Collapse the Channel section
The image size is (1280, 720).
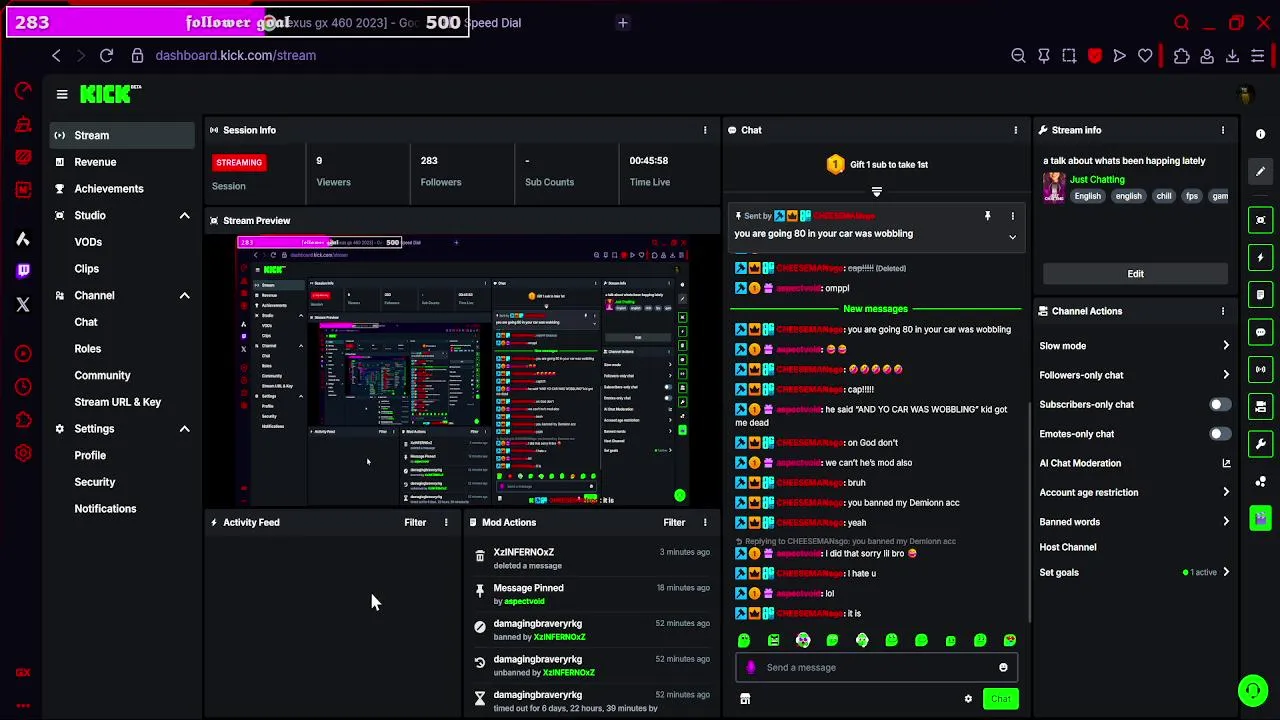[x=184, y=296]
